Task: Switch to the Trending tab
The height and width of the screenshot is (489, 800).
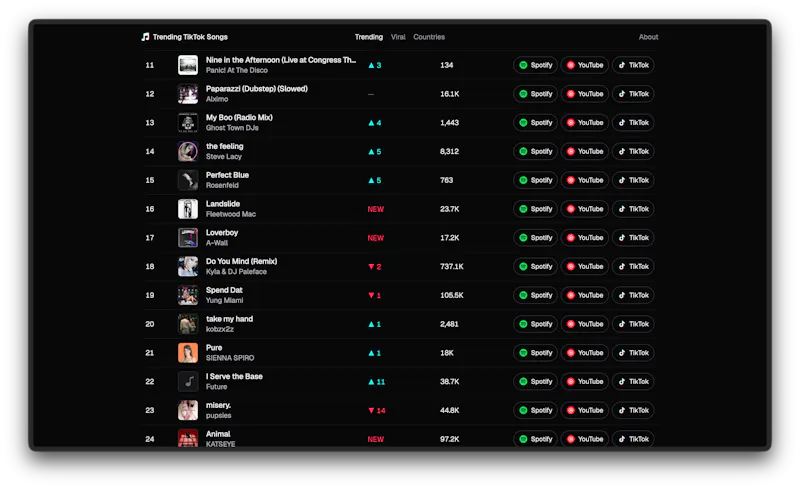Action: [x=368, y=37]
